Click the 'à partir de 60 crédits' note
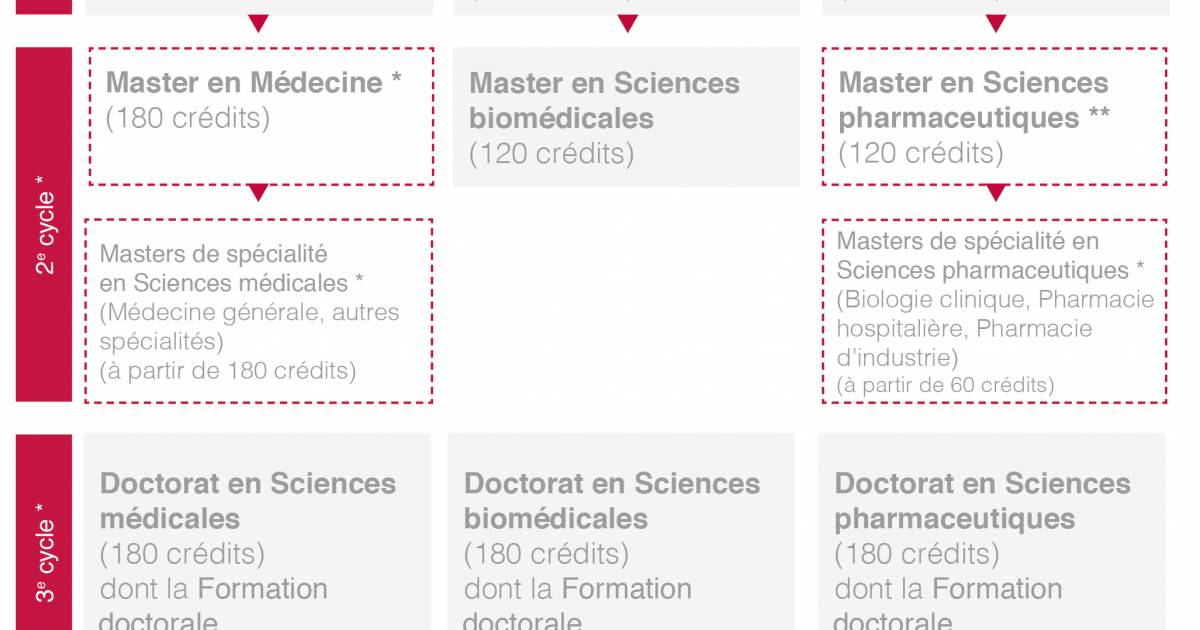The image size is (1200, 630). (x=945, y=385)
